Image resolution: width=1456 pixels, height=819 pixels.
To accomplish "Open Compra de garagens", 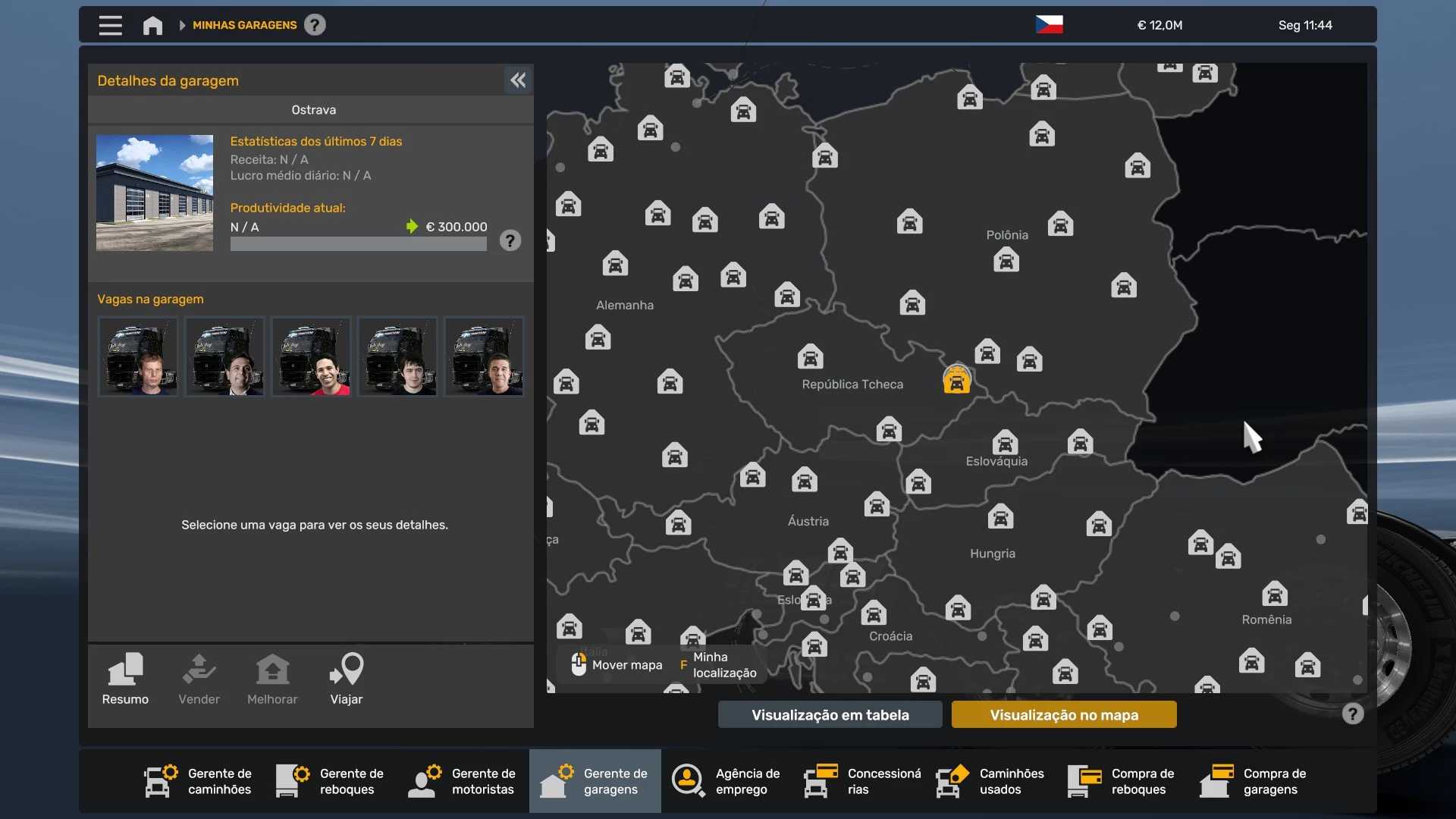I will [1254, 781].
